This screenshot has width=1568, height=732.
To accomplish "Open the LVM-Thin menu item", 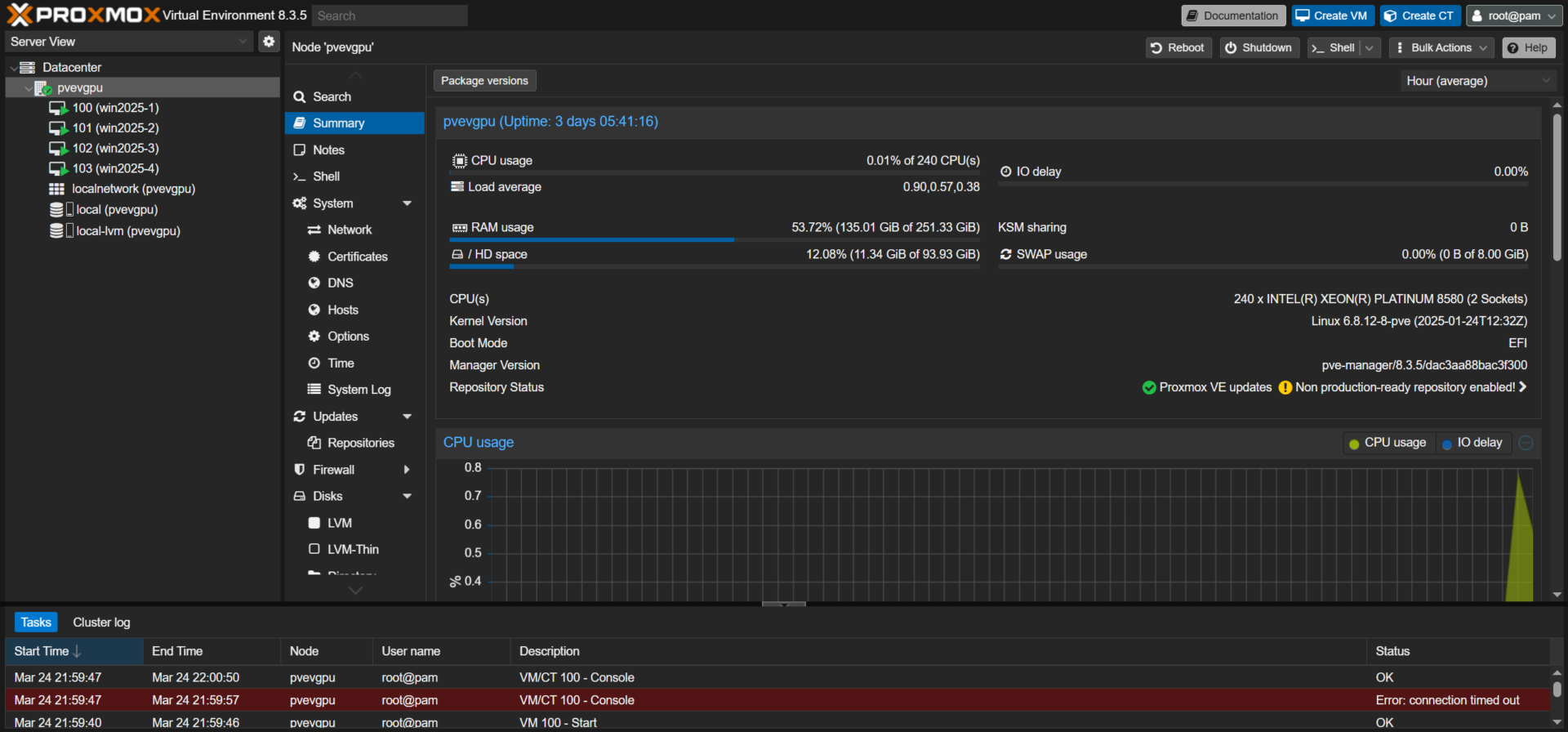I will click(x=354, y=550).
